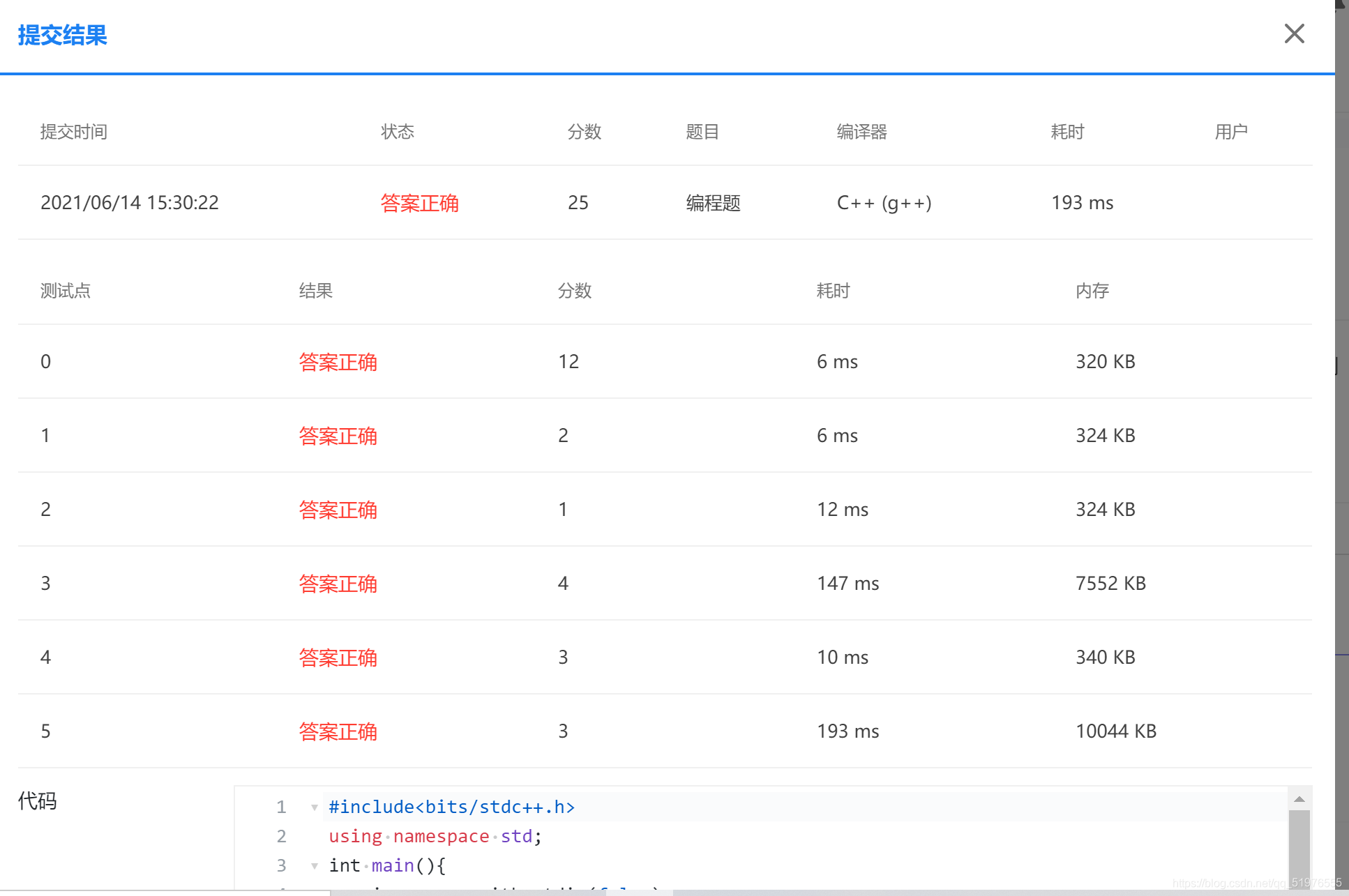This screenshot has height=896, width=1349.
Task: Click the 内存 column header
Action: coord(1092,291)
